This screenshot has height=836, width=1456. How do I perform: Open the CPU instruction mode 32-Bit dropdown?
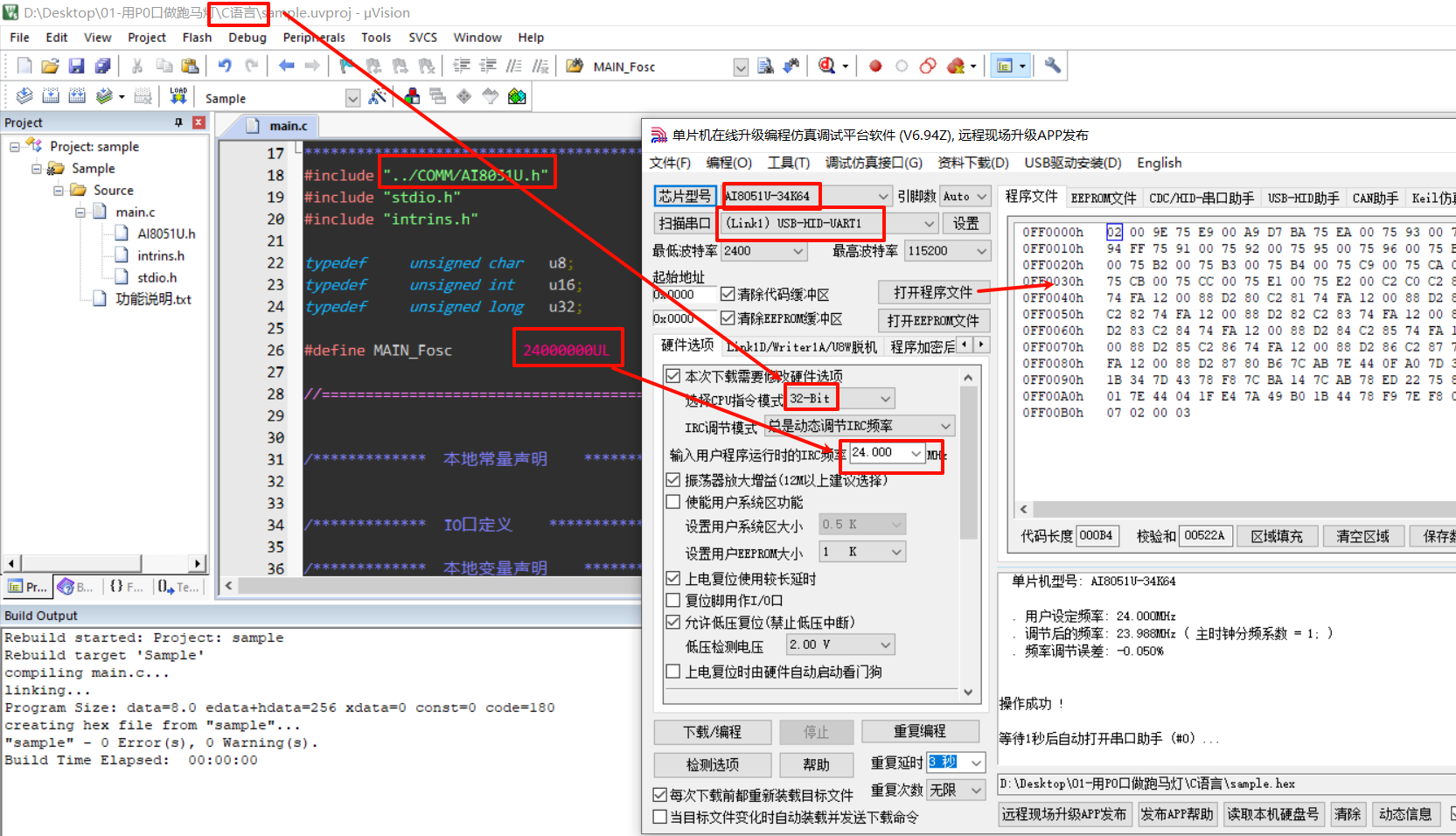click(886, 399)
